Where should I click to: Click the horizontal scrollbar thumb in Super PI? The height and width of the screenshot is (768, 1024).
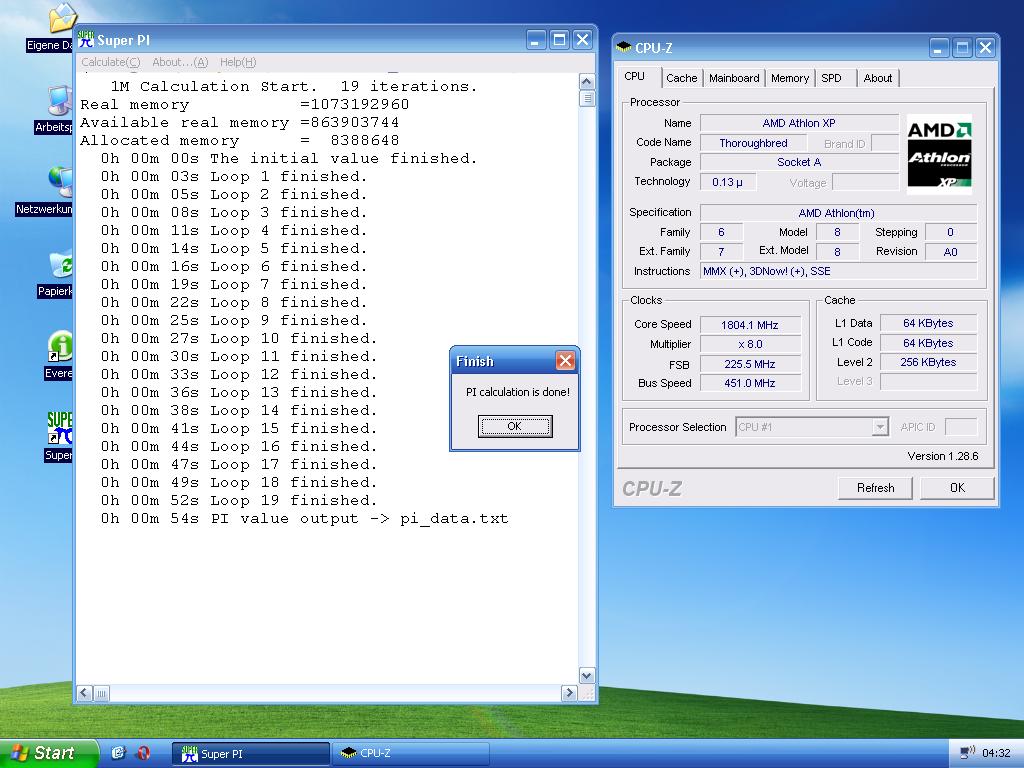coord(101,693)
